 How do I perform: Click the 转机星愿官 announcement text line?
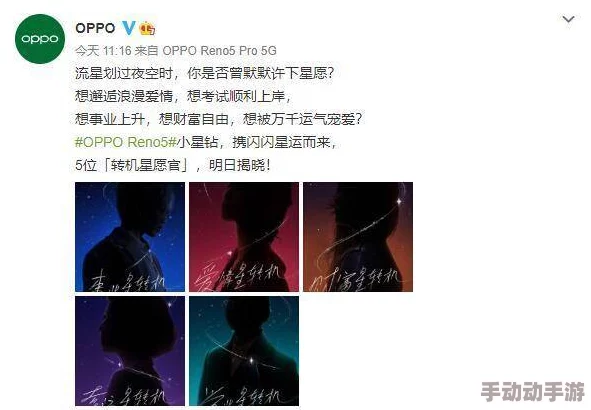[x=173, y=165]
